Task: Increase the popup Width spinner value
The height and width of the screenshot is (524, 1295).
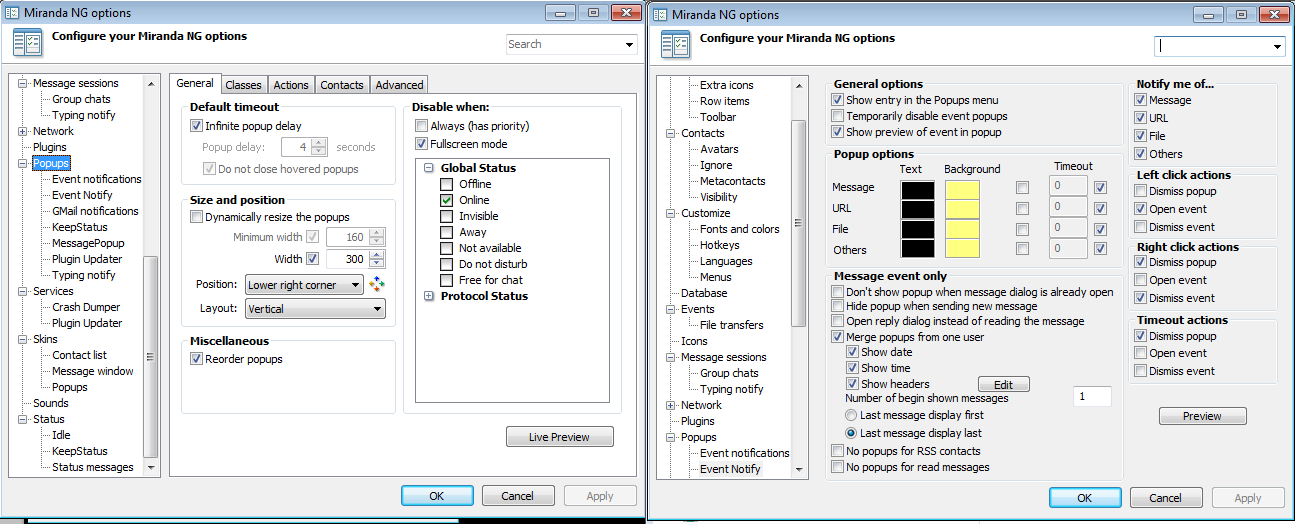Action: 376,255
